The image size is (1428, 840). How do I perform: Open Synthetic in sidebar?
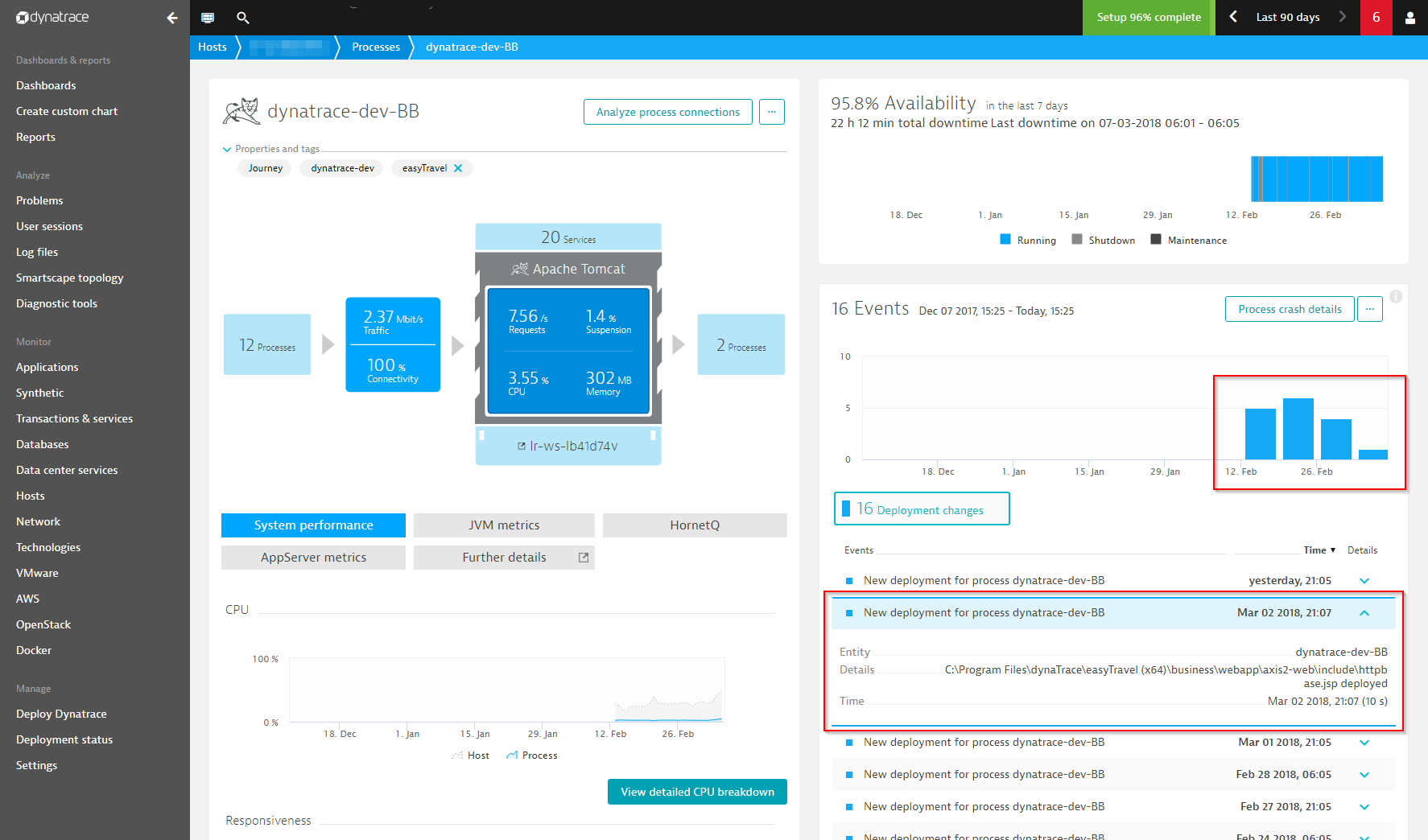point(39,393)
